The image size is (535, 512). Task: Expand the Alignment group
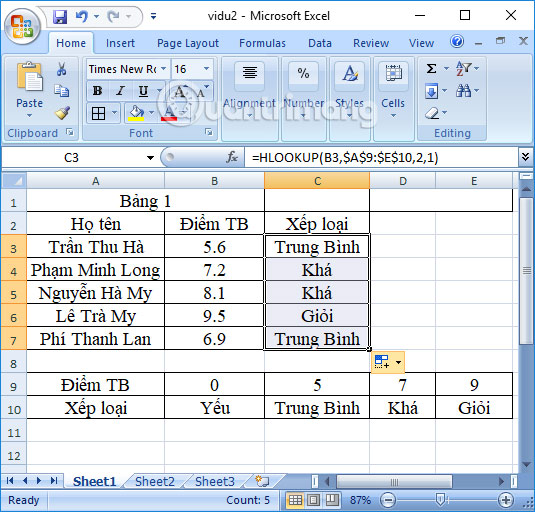250,100
